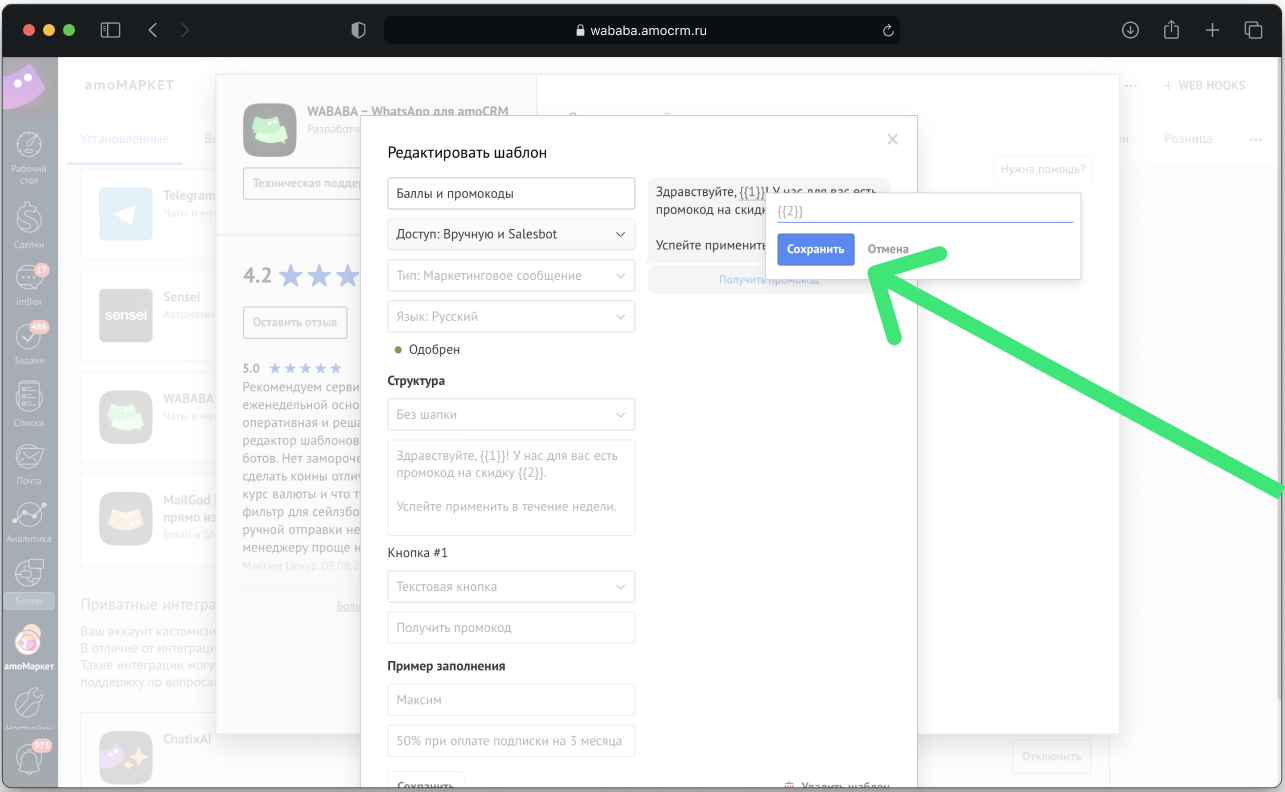This screenshot has width=1285, height=792.
Task: Open the Доступ: Вручную и Salesbot dropdown
Action: 511,234
